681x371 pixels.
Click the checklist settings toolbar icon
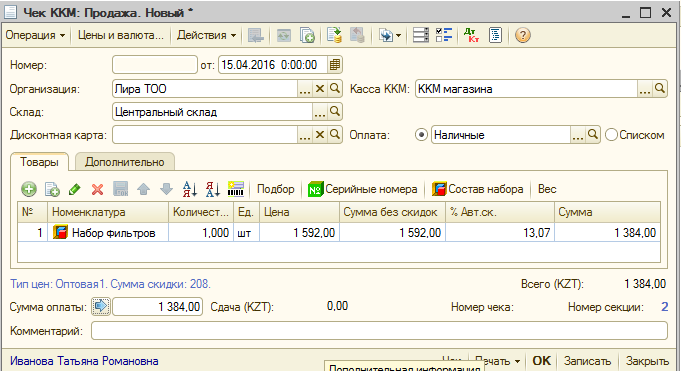click(444, 35)
